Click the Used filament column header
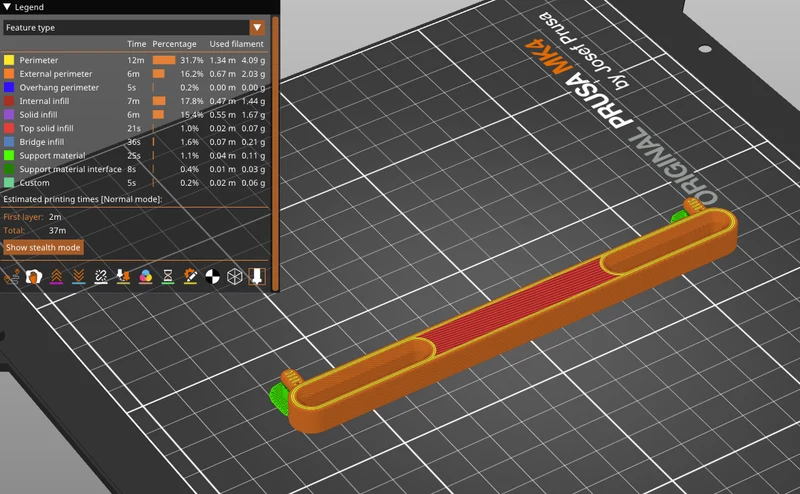The width and height of the screenshot is (800, 494). coord(237,44)
